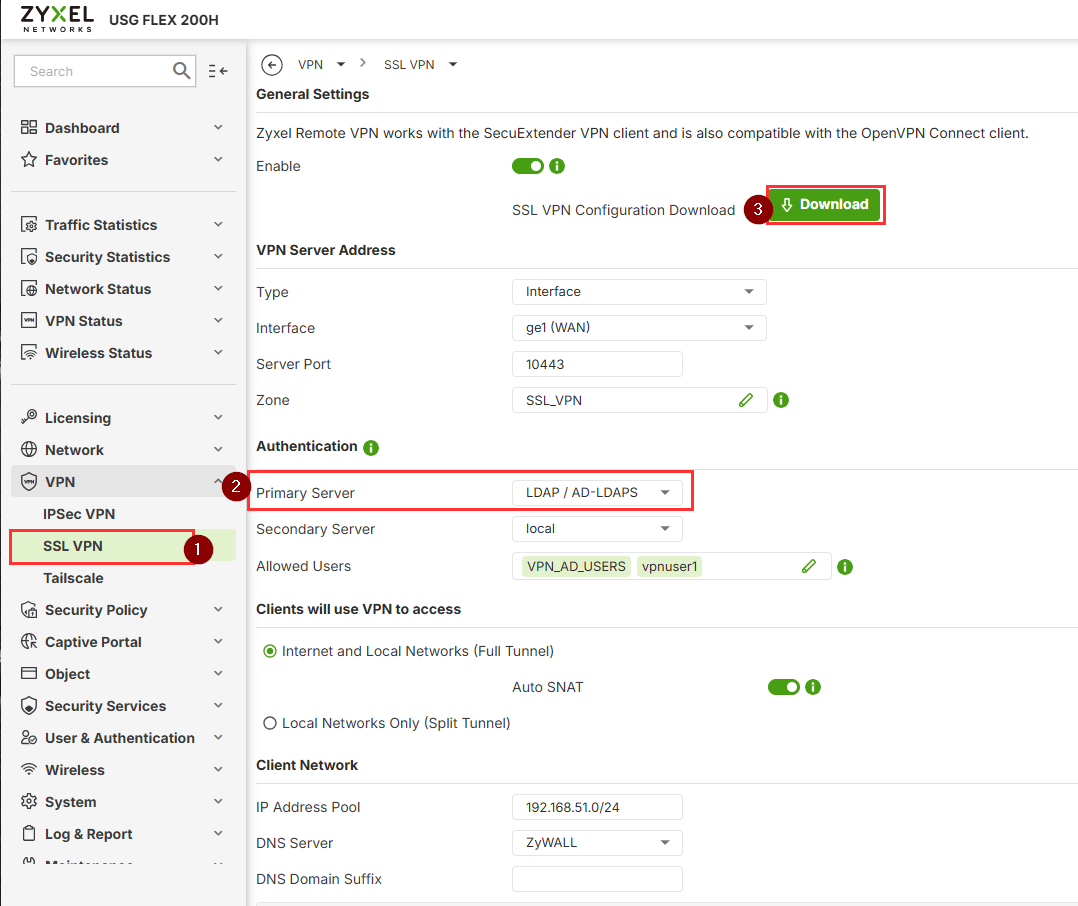Toggle the SSL VPN Enable switch
Viewport: 1078px width, 906px height.
point(528,166)
